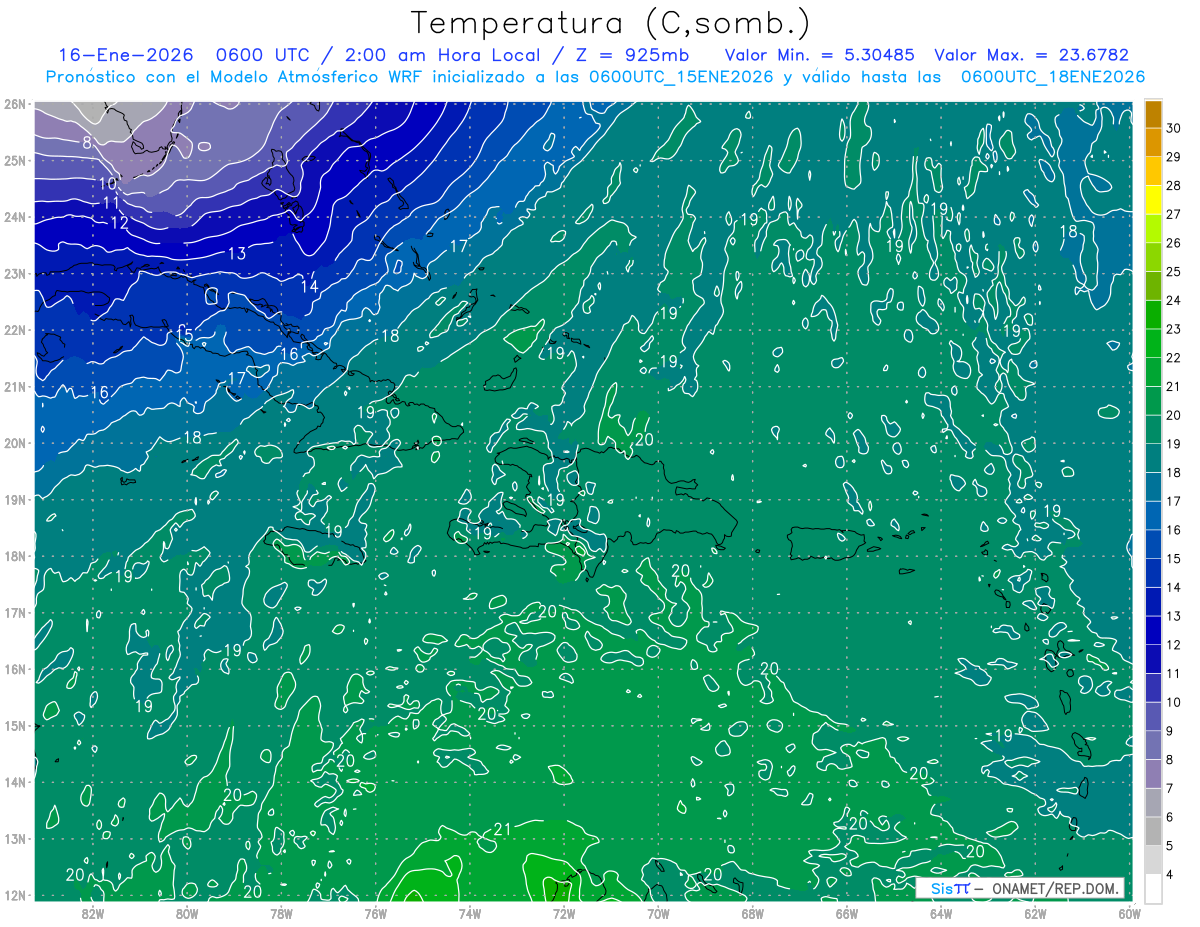Click the 66W longitude axis label
Viewport: 1200px width, 927px height.
click(x=847, y=913)
